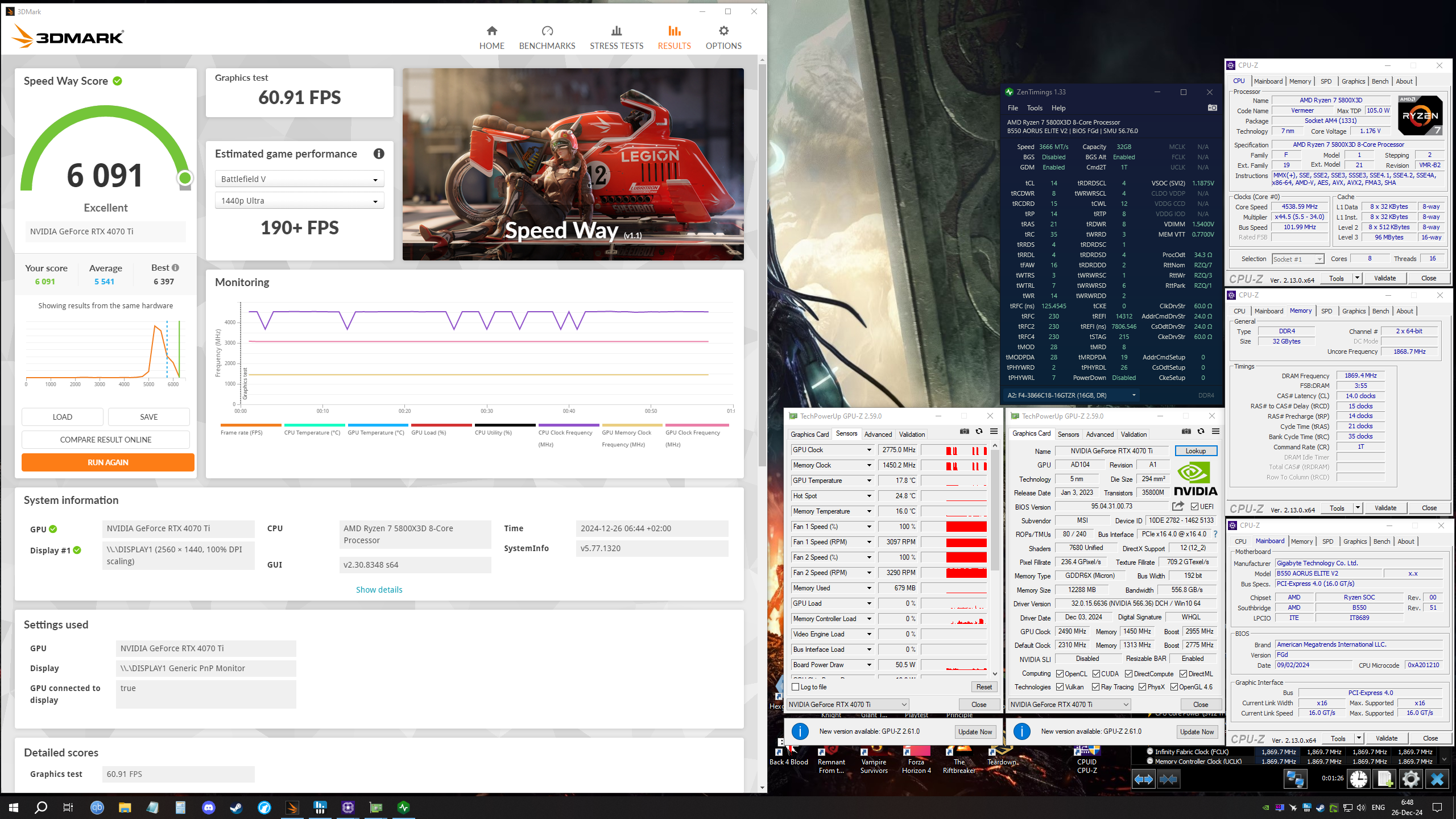The width and height of the screenshot is (1456, 819).
Task: Toggle CUDA checkbox in GPU-Z
Action: click(1096, 673)
